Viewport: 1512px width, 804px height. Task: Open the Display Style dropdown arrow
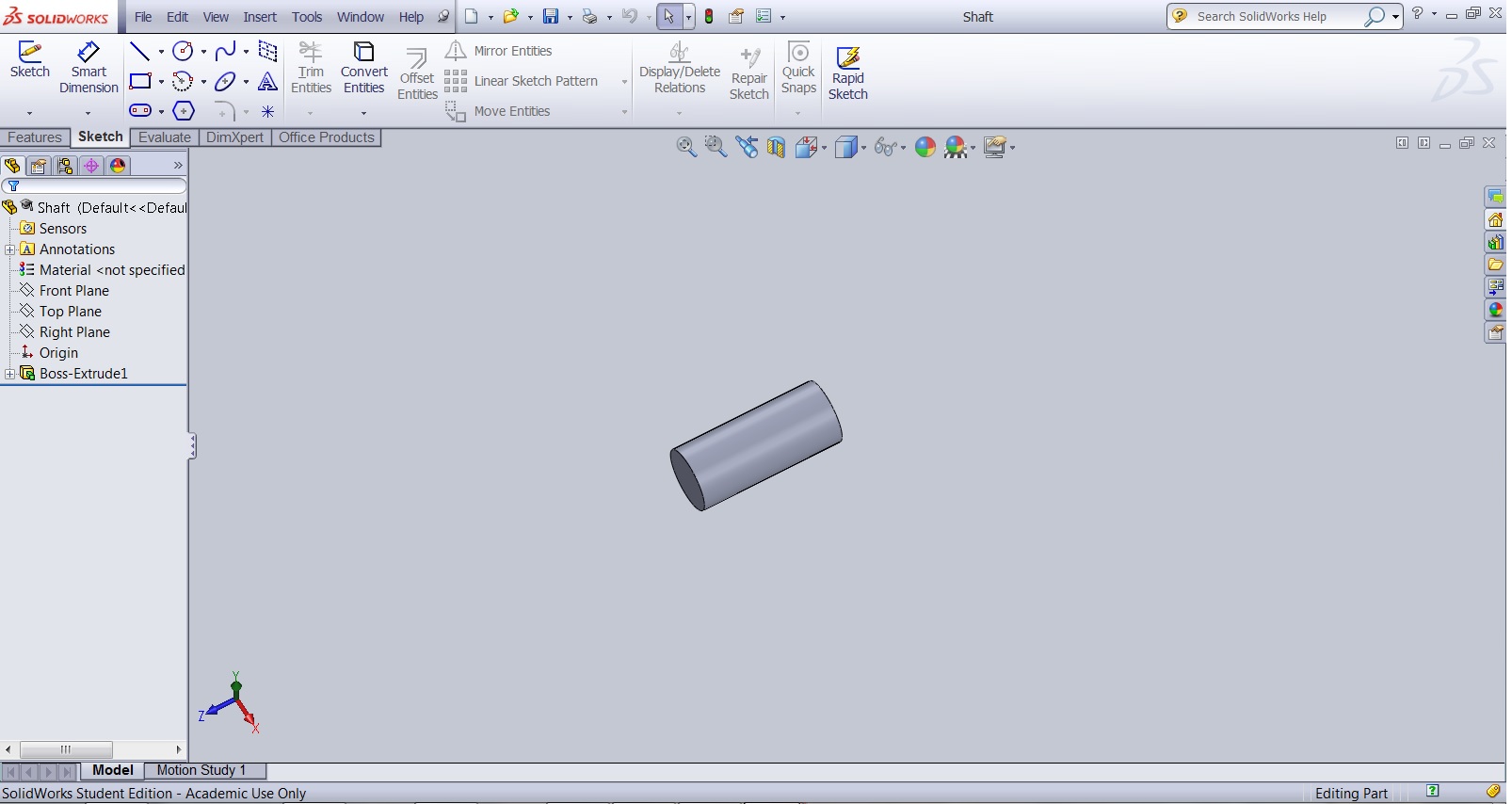coord(863,148)
